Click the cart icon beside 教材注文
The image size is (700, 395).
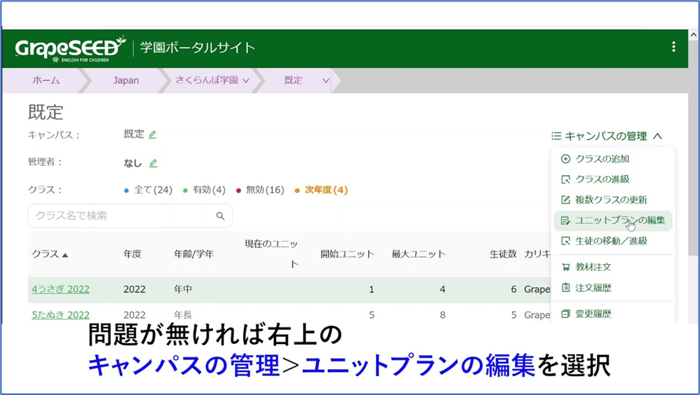565,267
